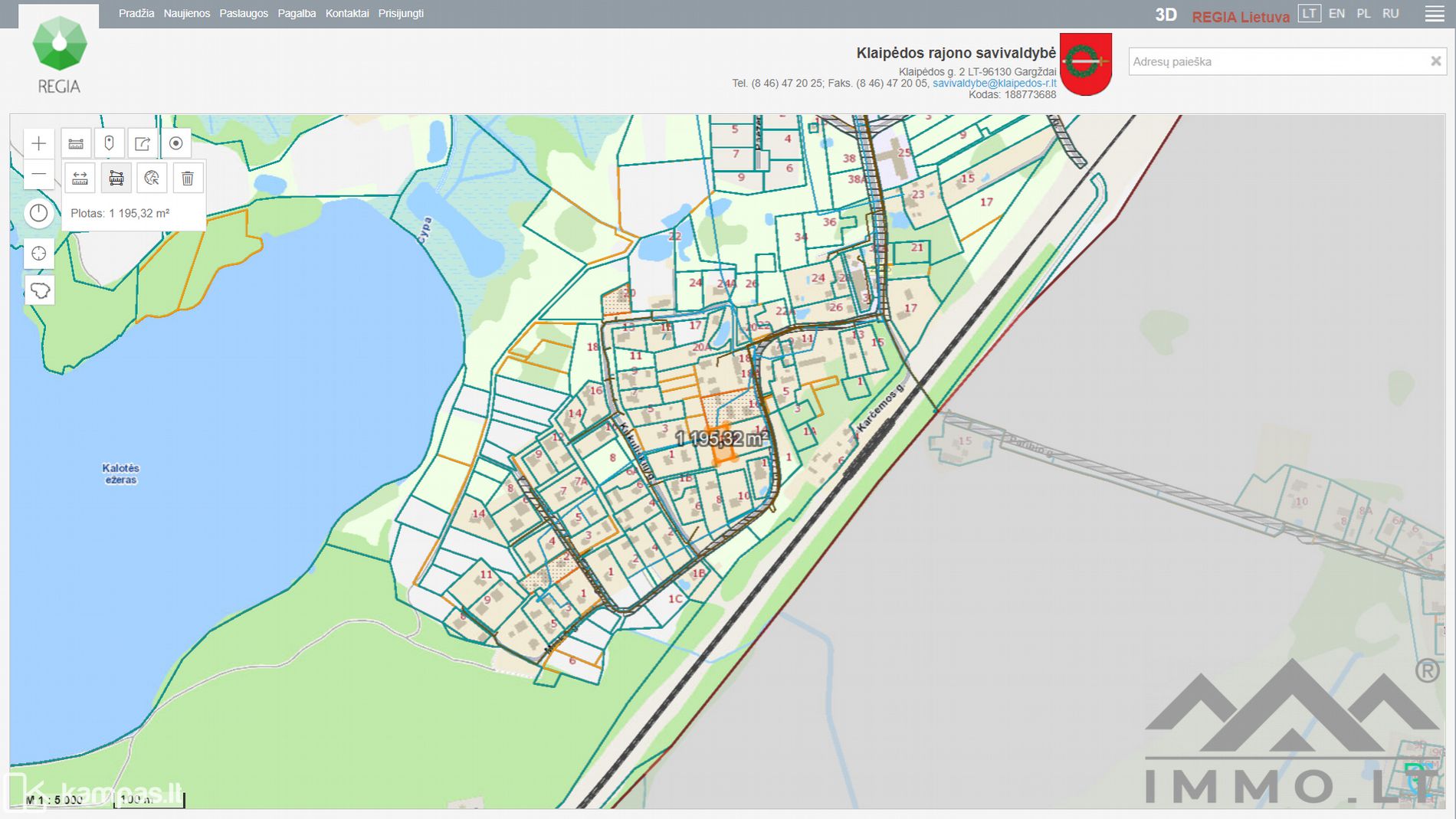Show full Lithuania extent outline icon
The image size is (1456, 819).
(39, 290)
